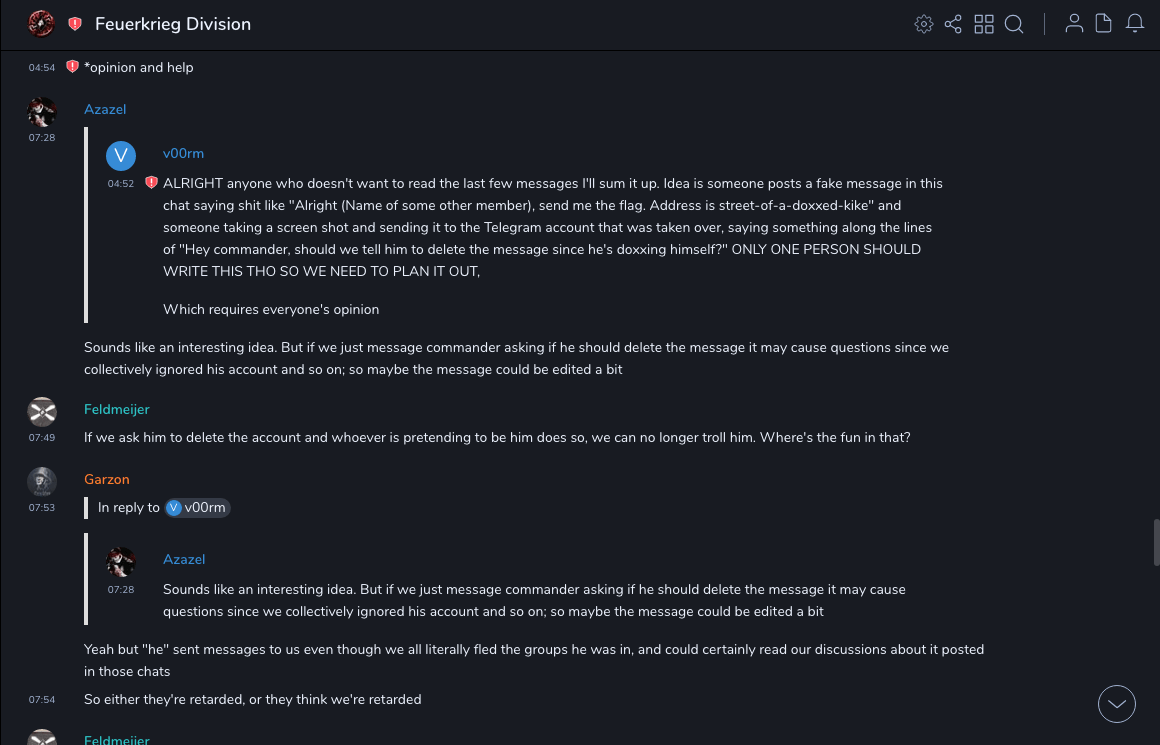Jump to latest messages arrow button
Image resolution: width=1160 pixels, height=745 pixels.
1117,704
